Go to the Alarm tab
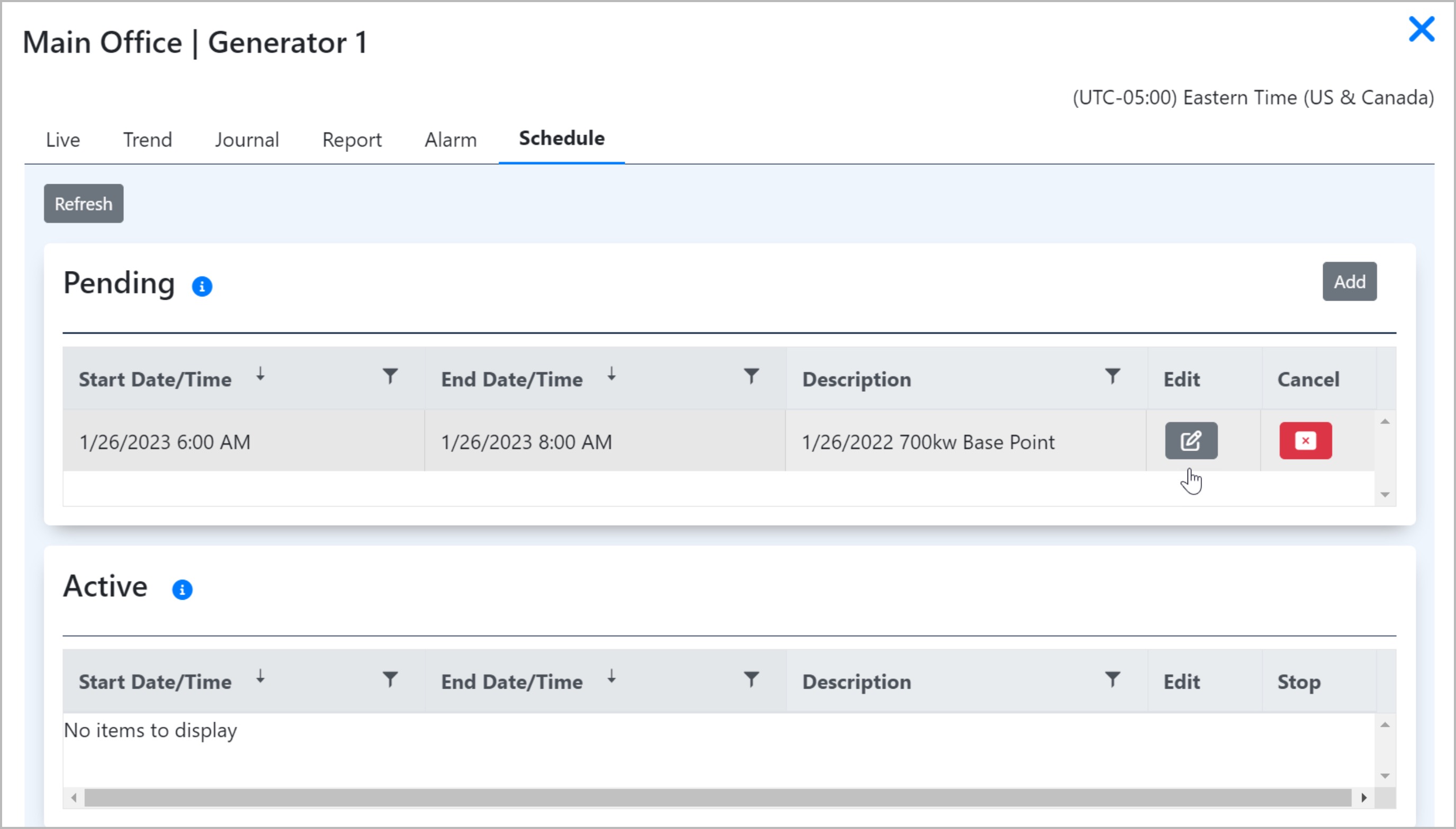The height and width of the screenshot is (829, 1456). 451,140
